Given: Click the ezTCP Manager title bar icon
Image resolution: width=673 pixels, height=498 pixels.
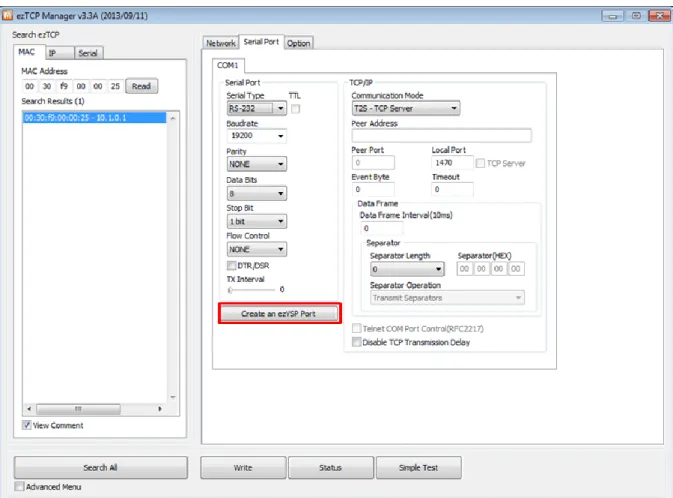Looking at the screenshot, I should (x=7, y=16).
